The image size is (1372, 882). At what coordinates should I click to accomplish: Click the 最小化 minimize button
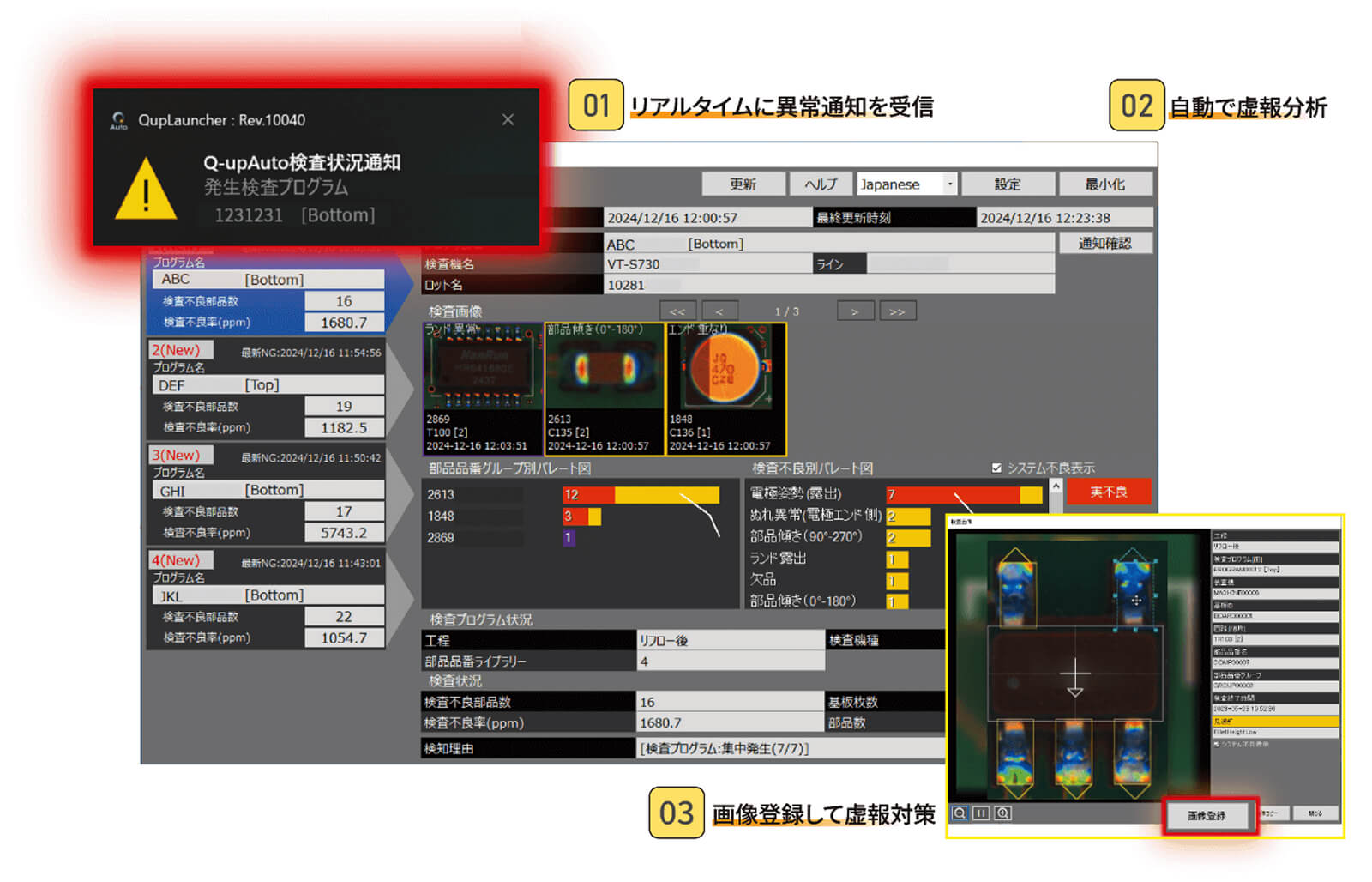[x=1105, y=184]
